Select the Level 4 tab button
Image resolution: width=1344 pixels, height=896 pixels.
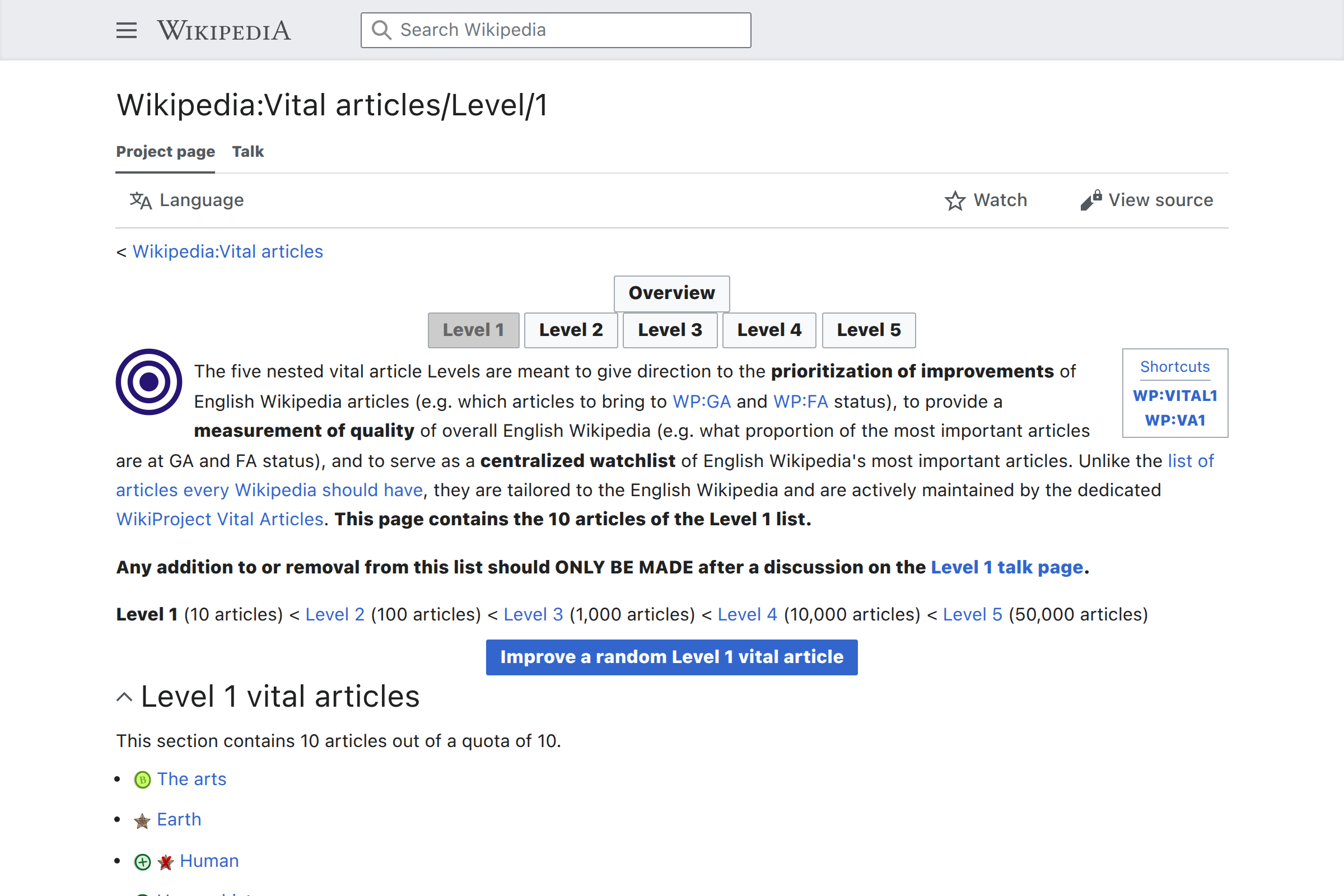click(x=769, y=330)
